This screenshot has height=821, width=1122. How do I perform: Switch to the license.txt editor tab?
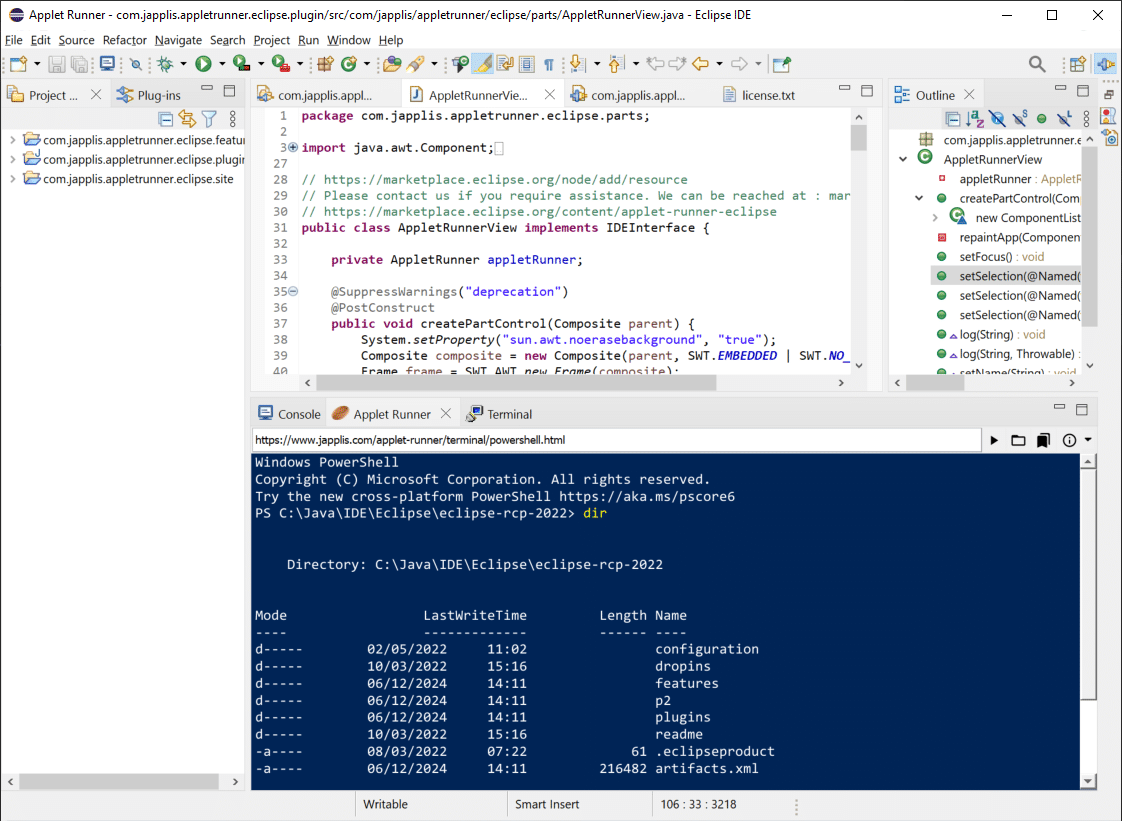tap(768, 96)
